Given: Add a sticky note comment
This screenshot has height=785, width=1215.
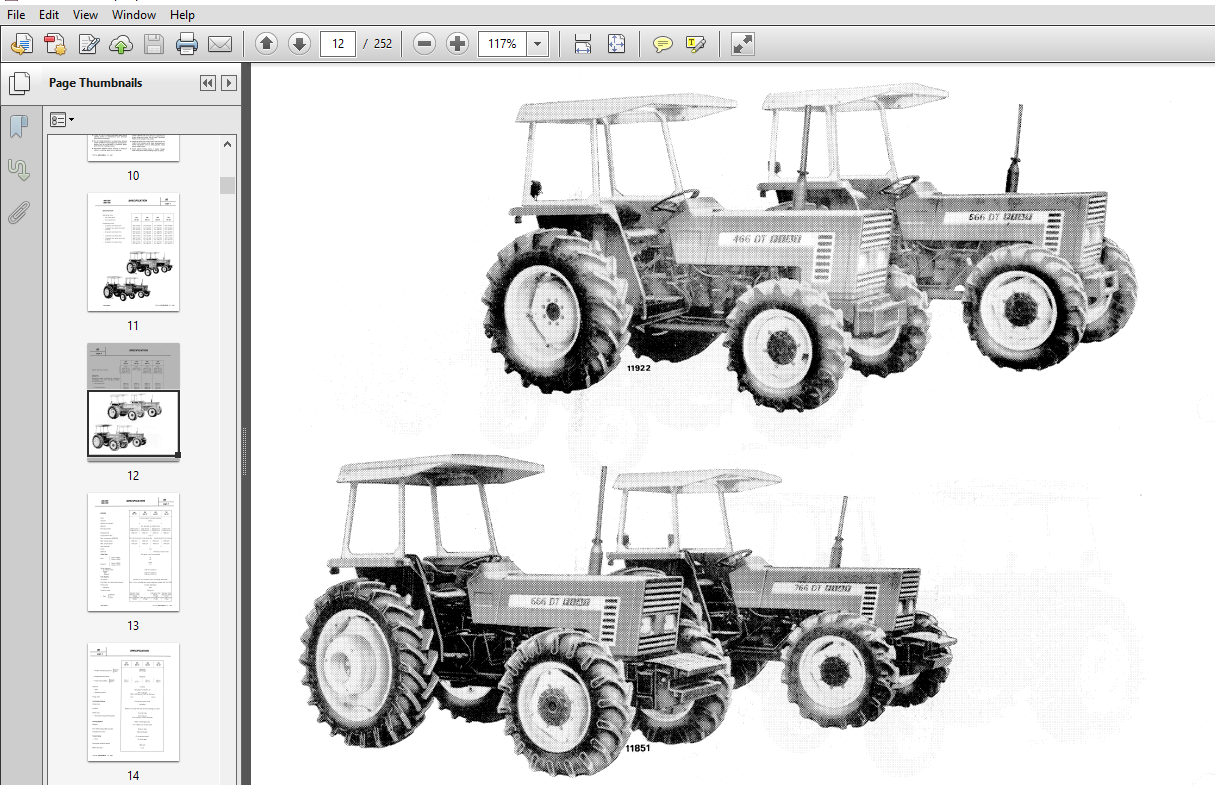Looking at the screenshot, I should coord(662,44).
